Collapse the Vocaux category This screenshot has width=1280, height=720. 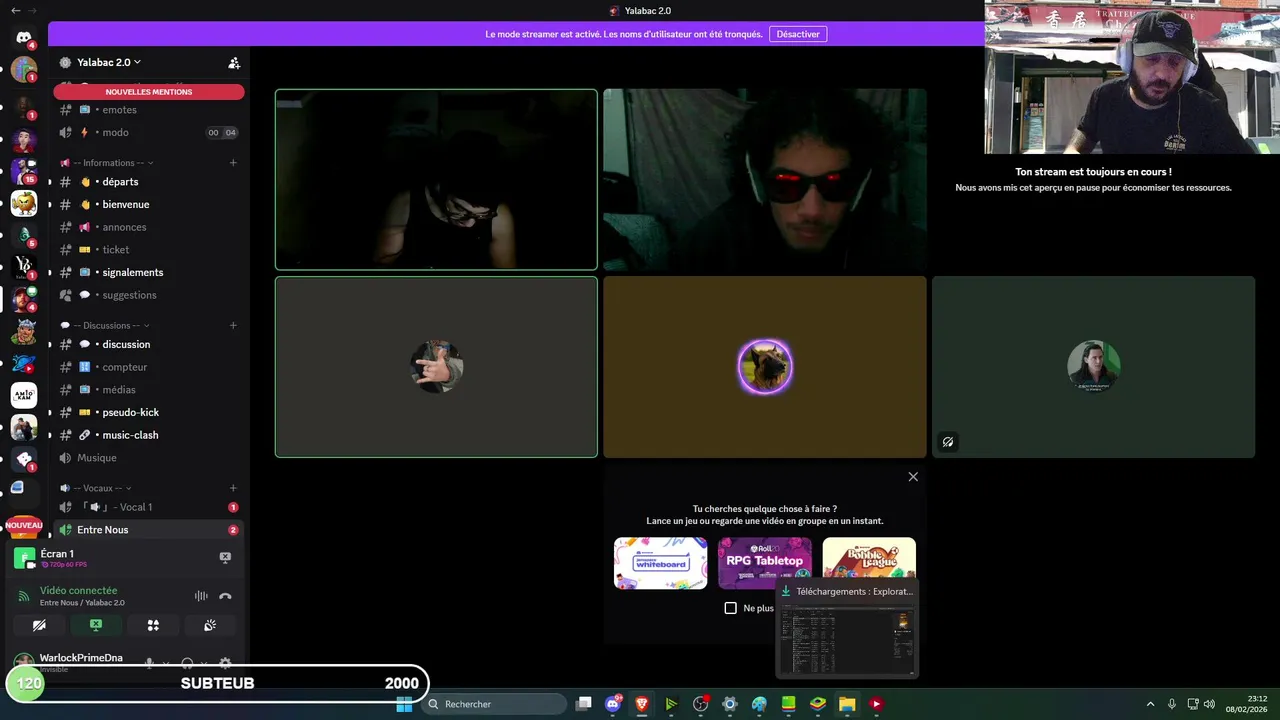97,488
